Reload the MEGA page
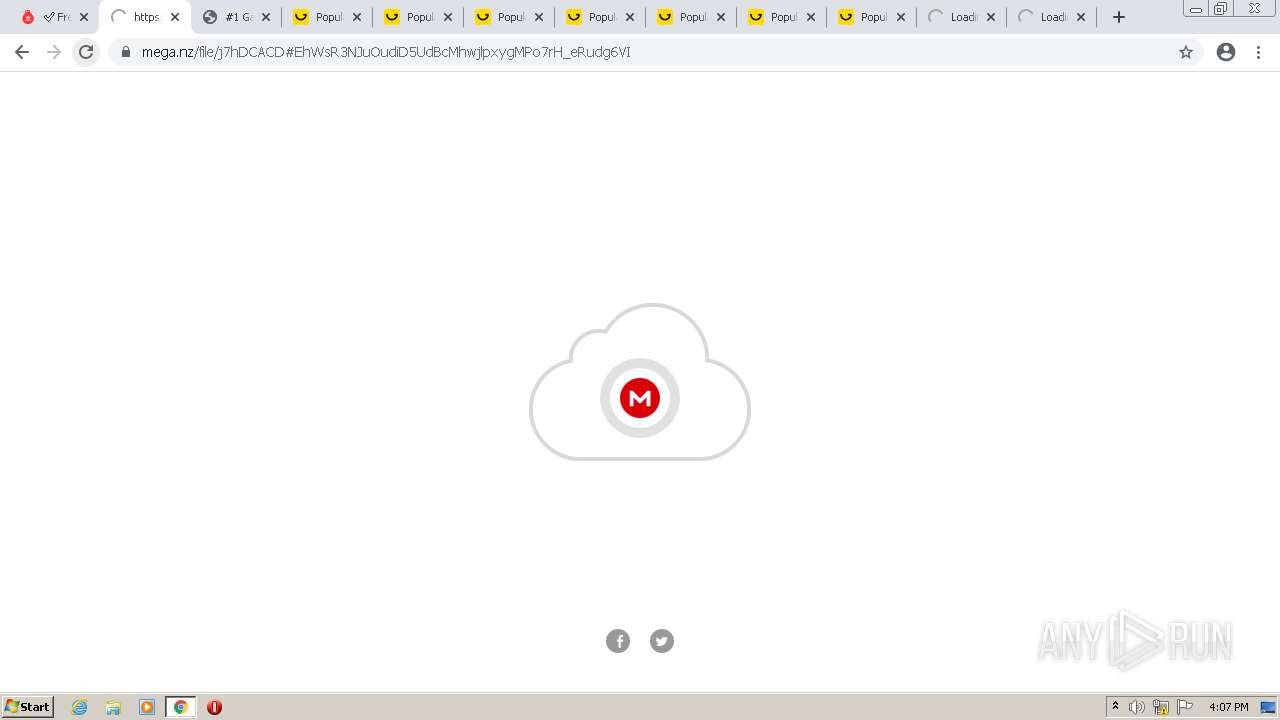Image resolution: width=1280 pixels, height=720 pixels. pyautogui.click(x=86, y=52)
